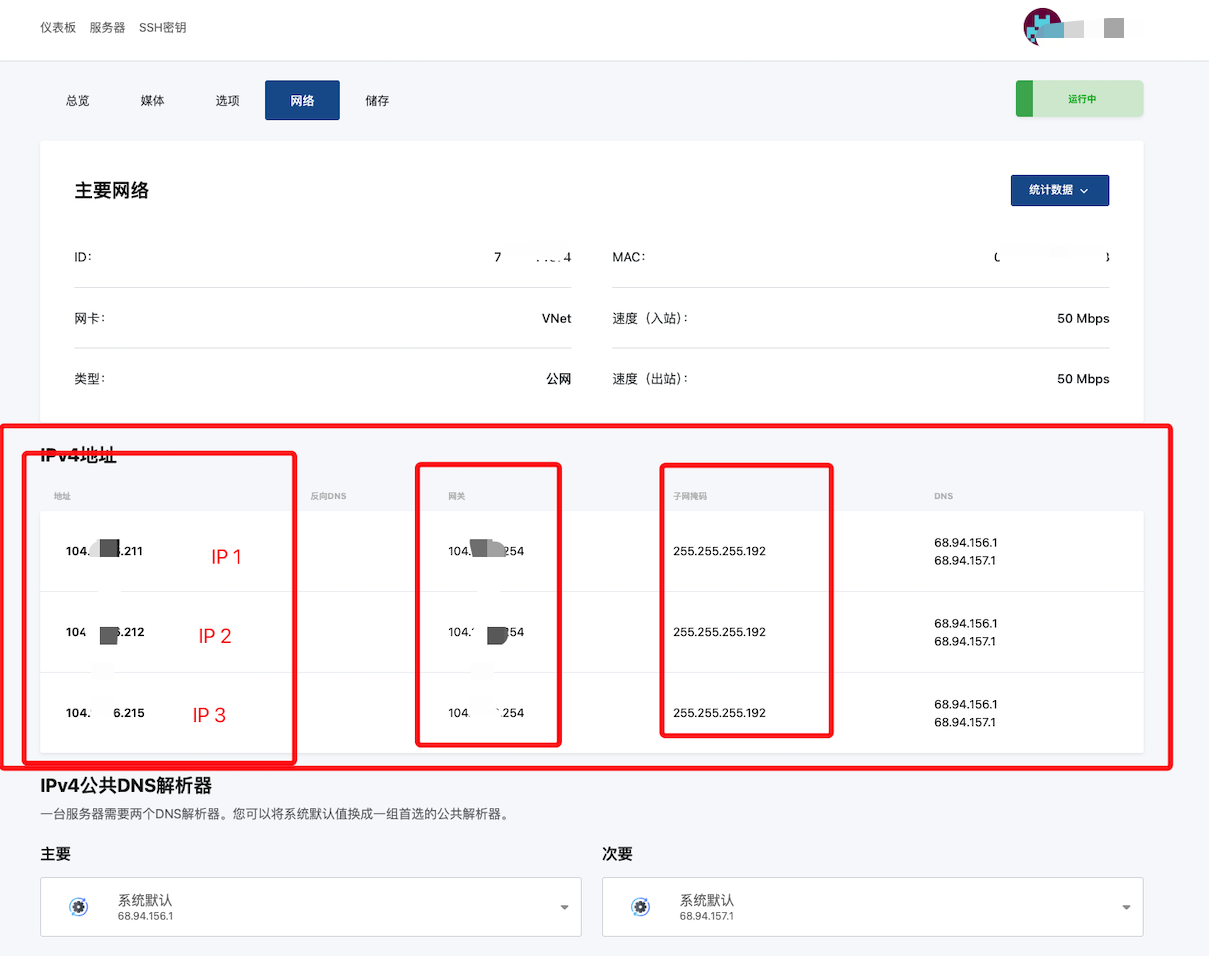This screenshot has height=956, width=1209.
Task: Select the IP address ending in .215
Action: pos(105,713)
